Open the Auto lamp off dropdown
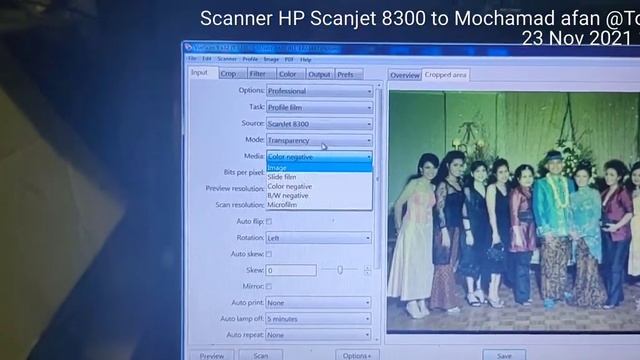Image resolution: width=640 pixels, height=360 pixels. [318, 319]
